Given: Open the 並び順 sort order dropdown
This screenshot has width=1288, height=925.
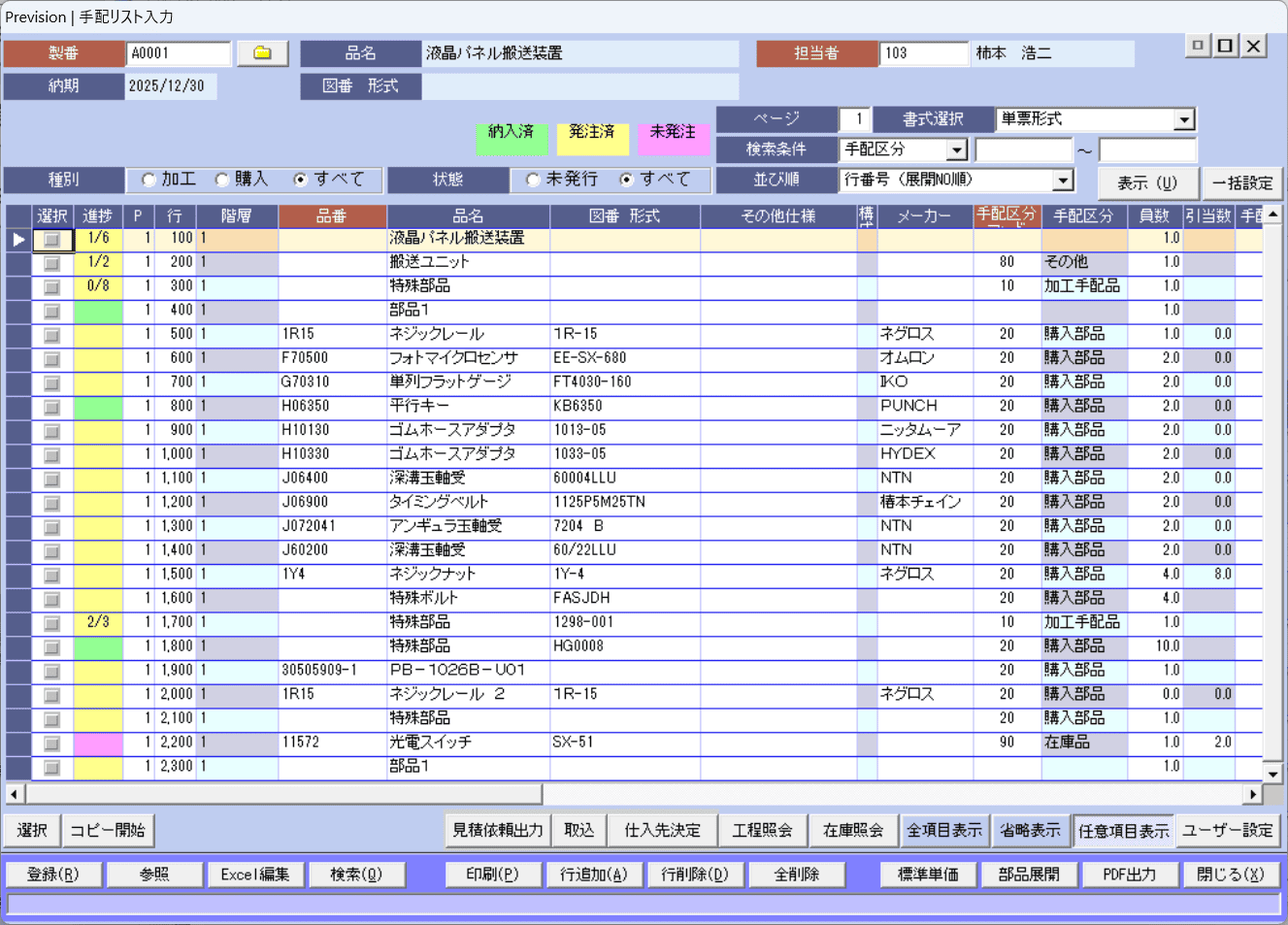Looking at the screenshot, I should [1063, 181].
